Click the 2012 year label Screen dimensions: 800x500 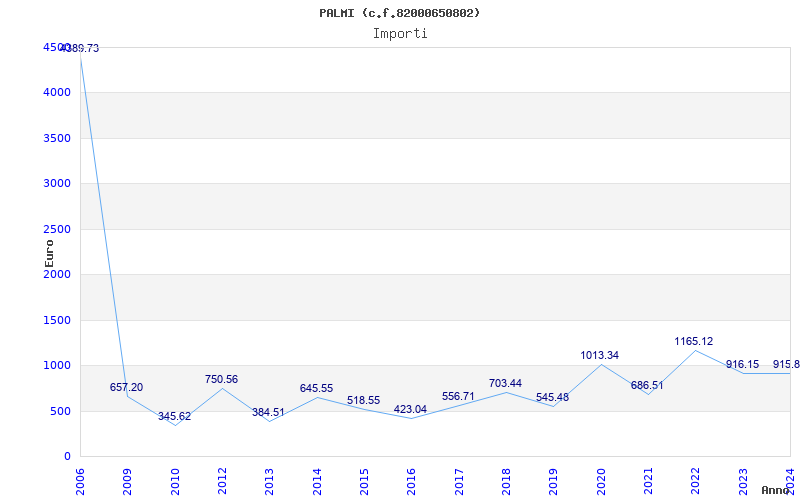[222, 482]
